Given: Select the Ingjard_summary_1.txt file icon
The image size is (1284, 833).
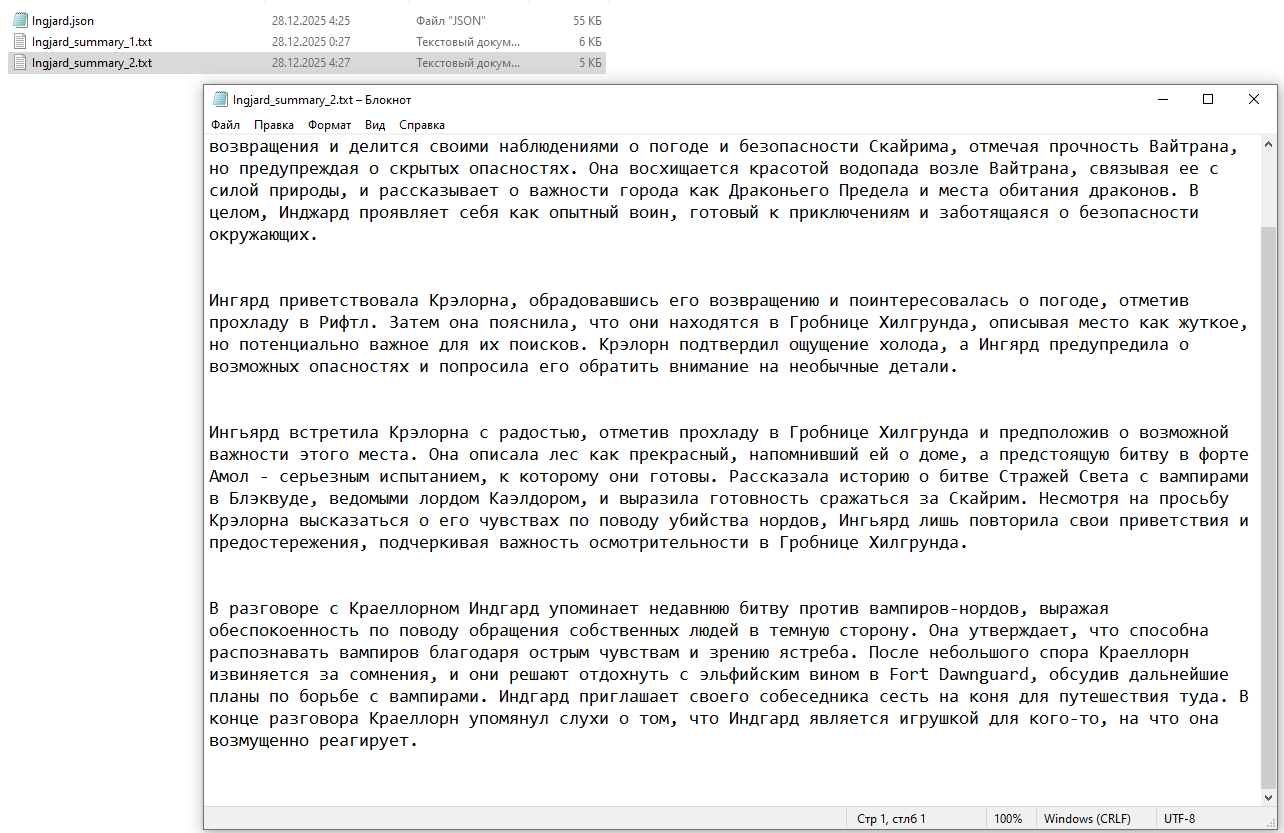Looking at the screenshot, I should click(x=20, y=41).
